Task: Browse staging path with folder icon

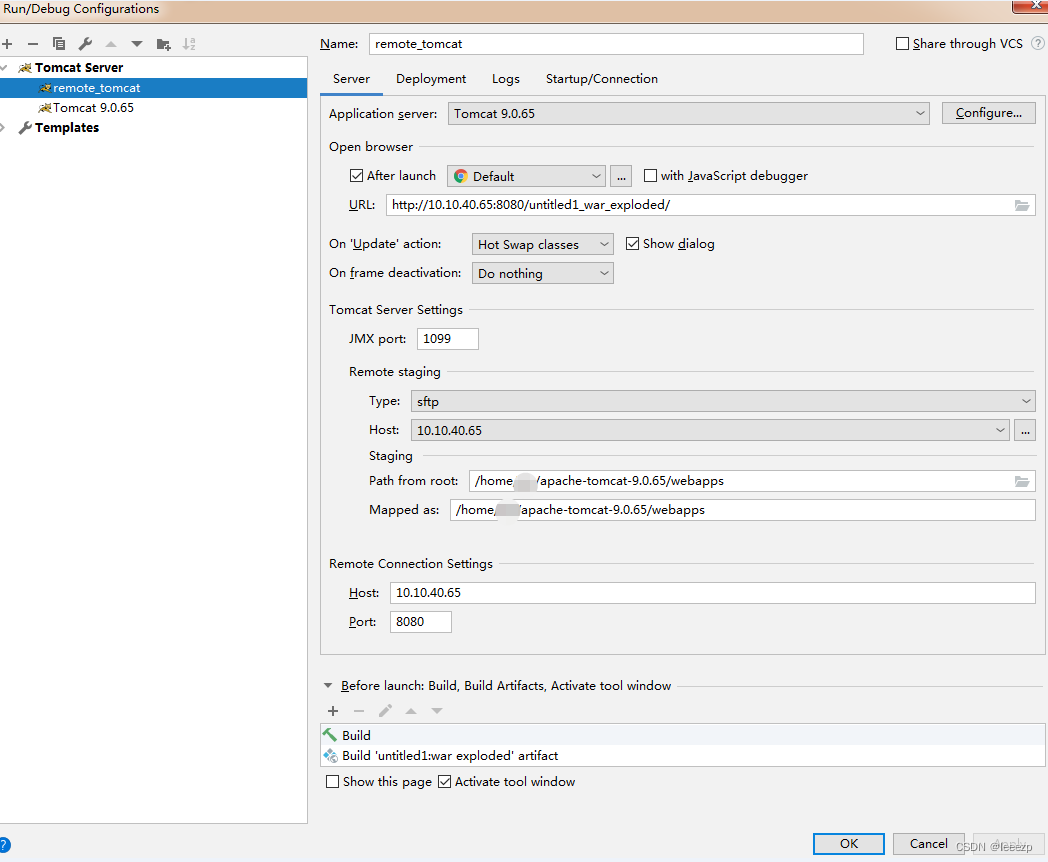Action: point(1022,481)
